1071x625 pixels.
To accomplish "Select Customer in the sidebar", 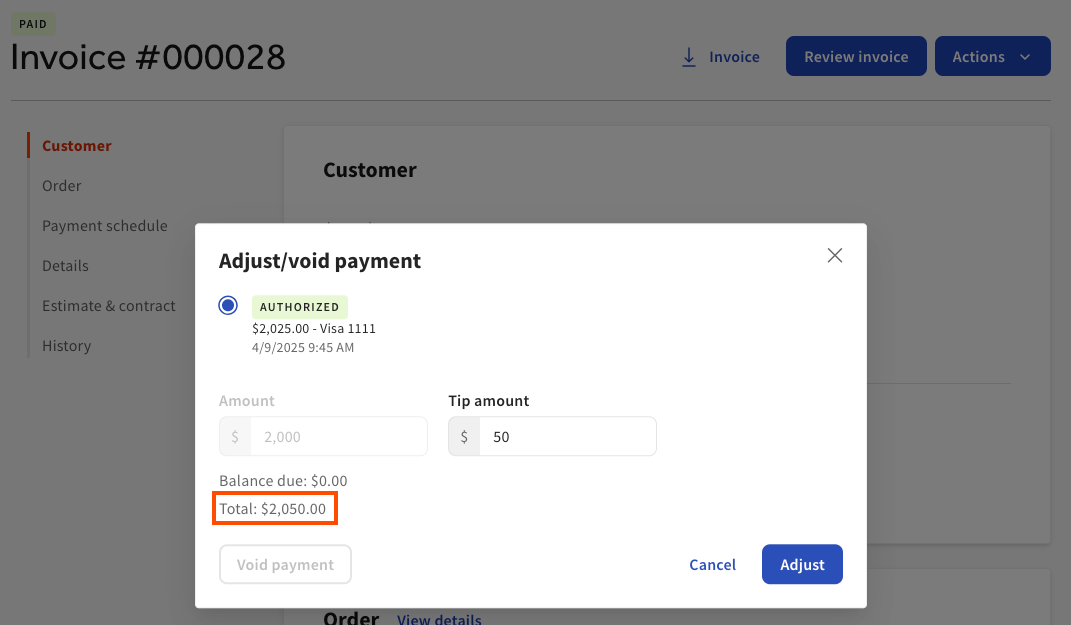I will [76, 145].
